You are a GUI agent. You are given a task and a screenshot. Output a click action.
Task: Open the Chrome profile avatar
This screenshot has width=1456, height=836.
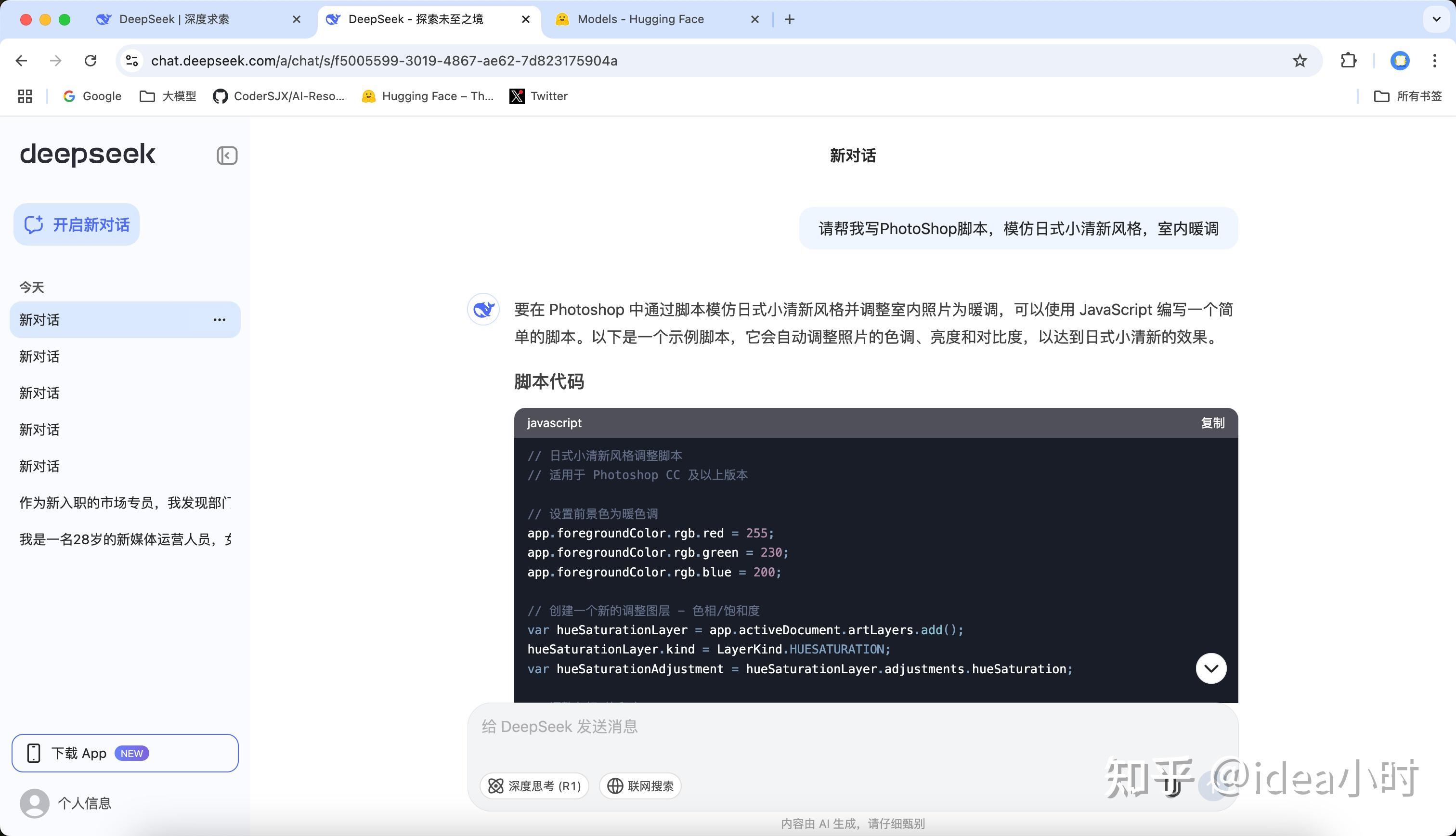click(1400, 61)
